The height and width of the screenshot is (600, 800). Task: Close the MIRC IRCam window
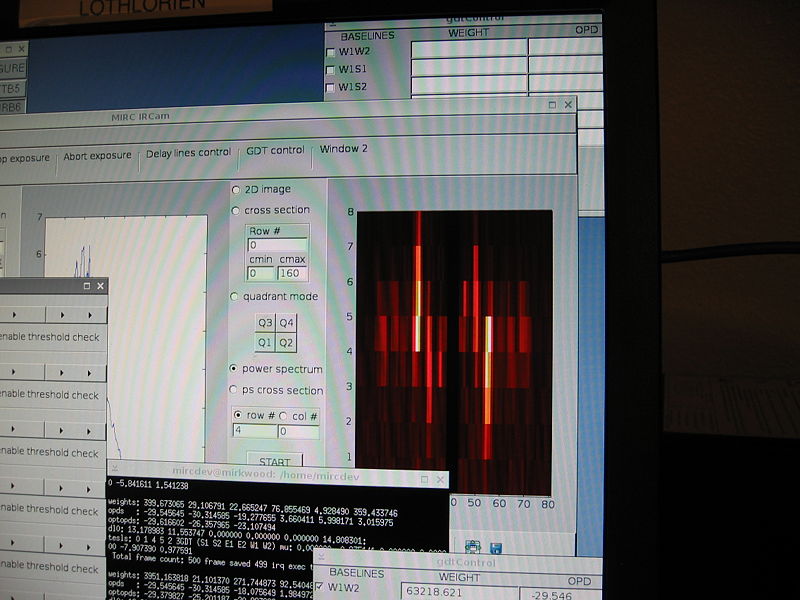coord(568,104)
